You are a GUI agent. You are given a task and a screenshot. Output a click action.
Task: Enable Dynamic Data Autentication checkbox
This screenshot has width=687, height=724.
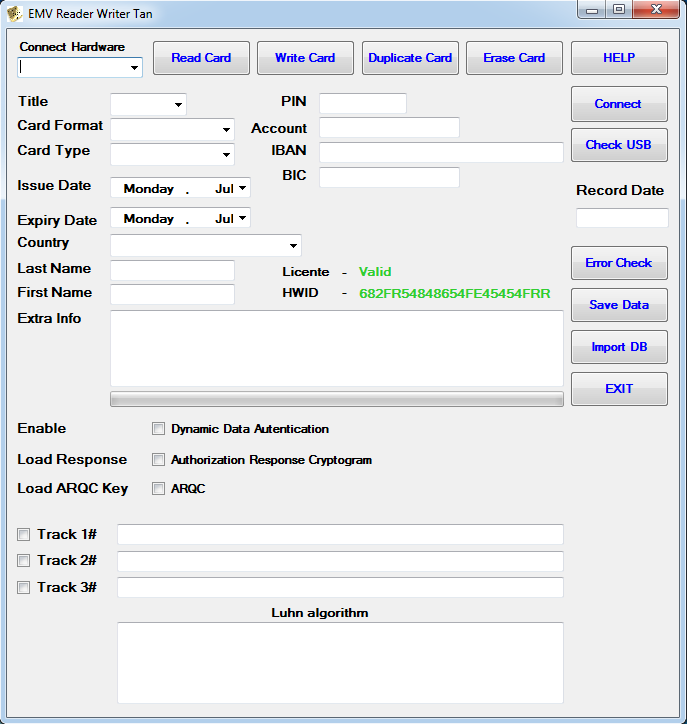coord(158,429)
